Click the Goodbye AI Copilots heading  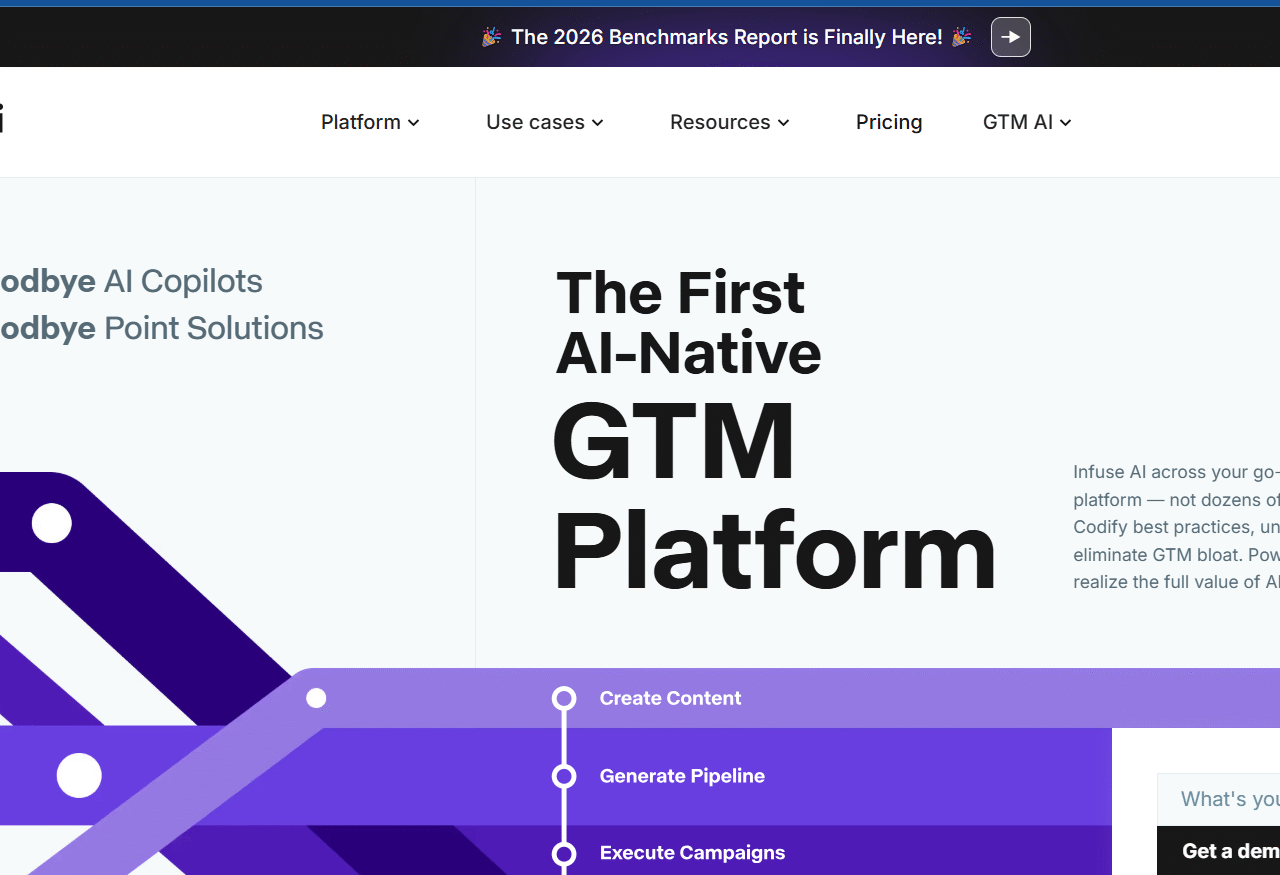130,281
